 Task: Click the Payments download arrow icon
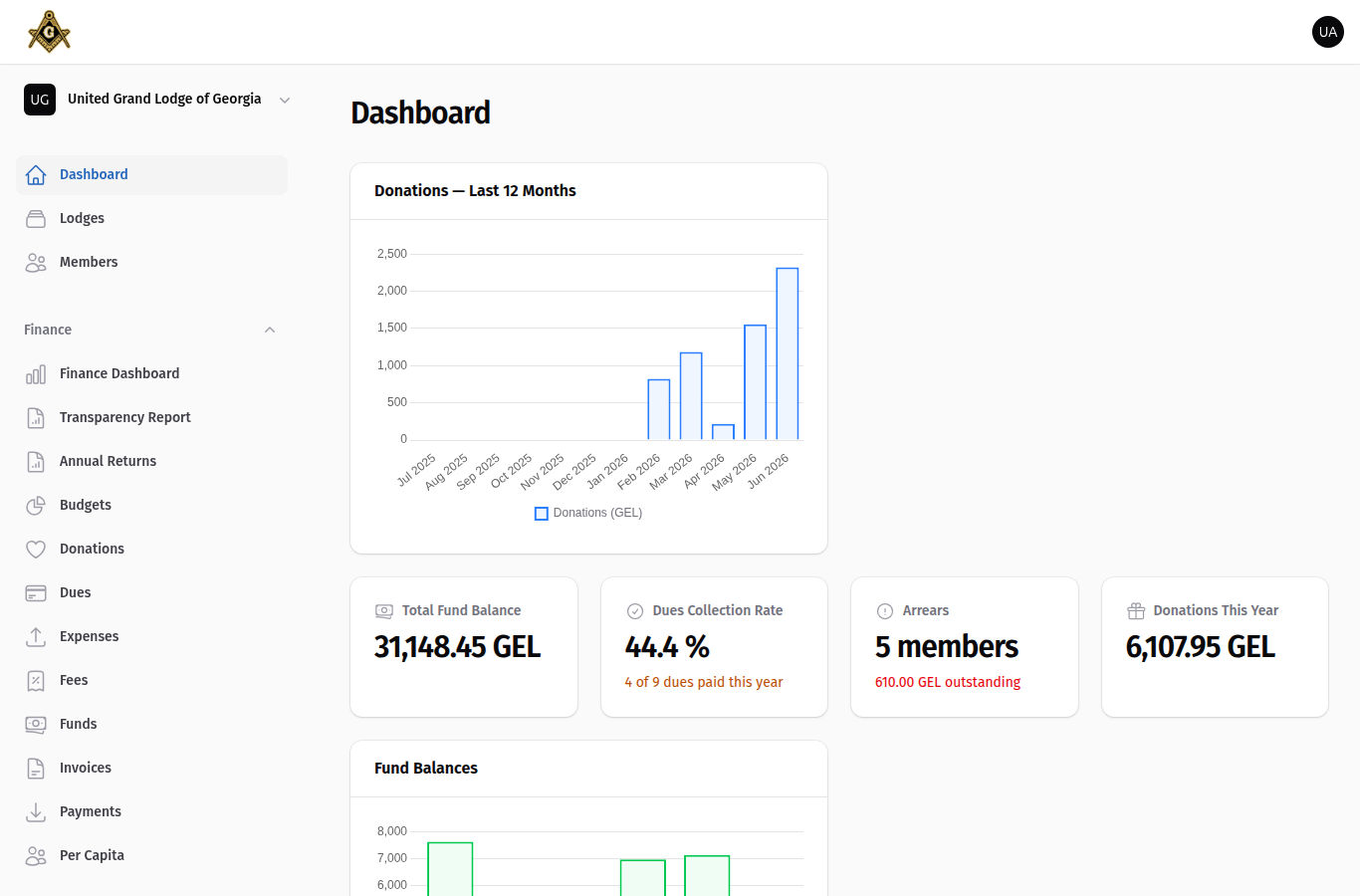36,812
